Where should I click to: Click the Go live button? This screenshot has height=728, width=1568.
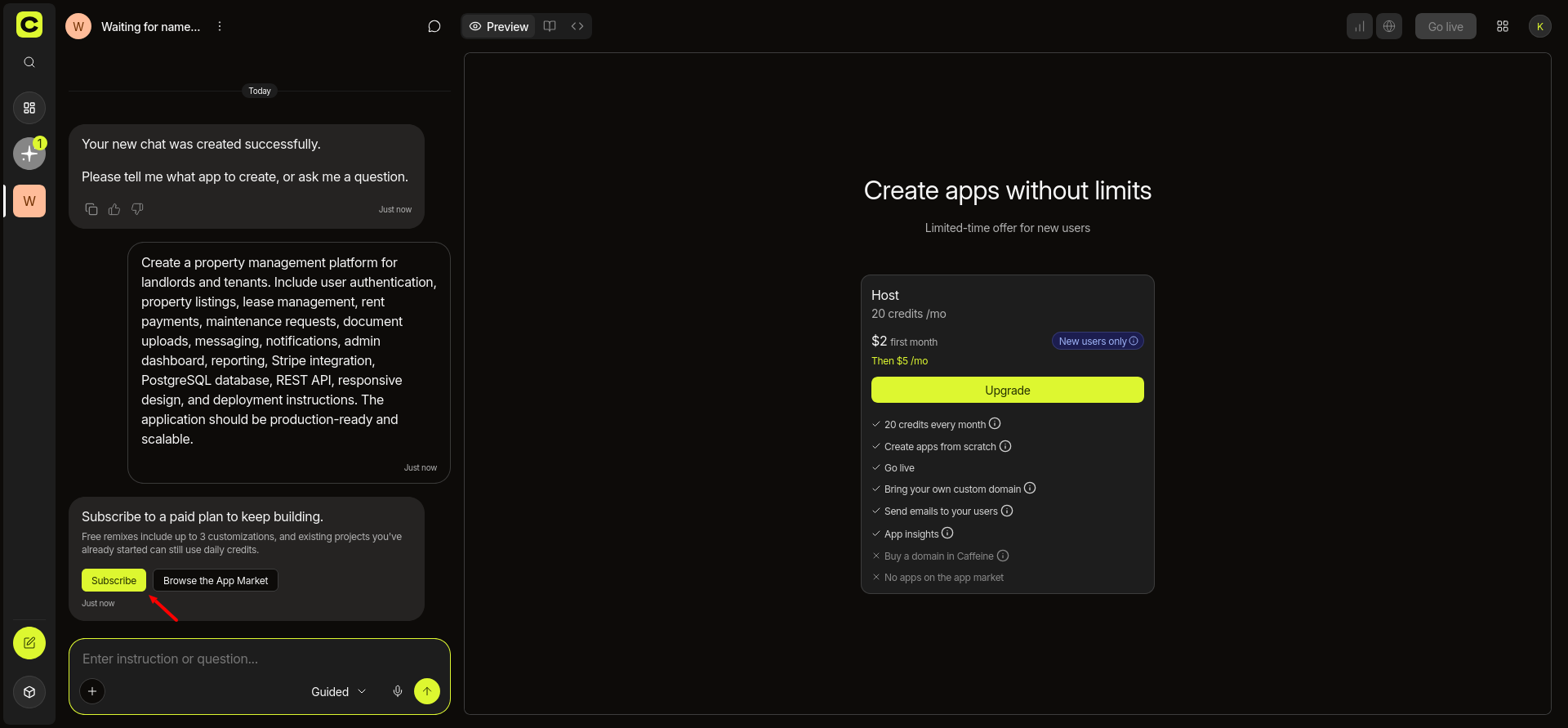click(x=1445, y=26)
